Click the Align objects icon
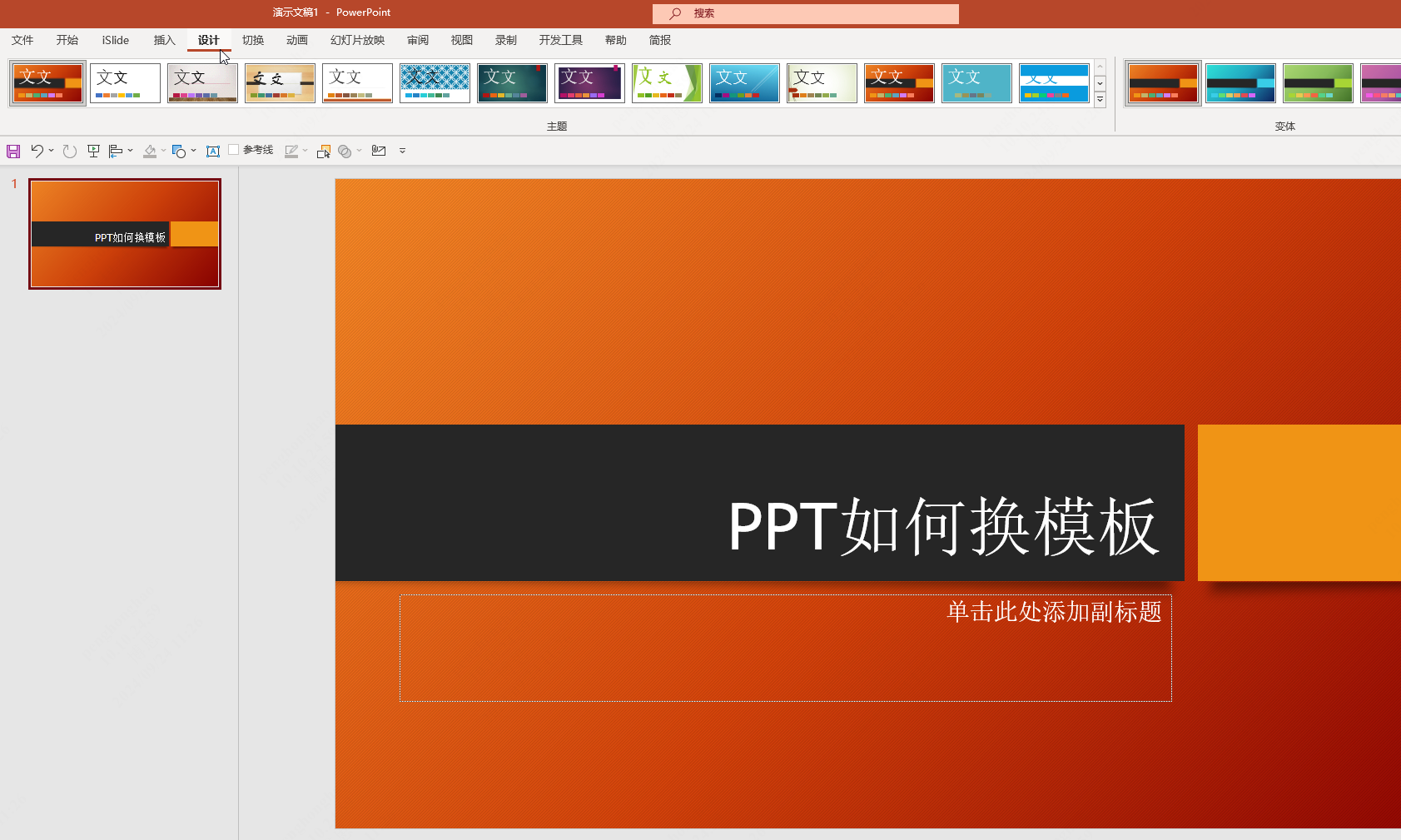 tap(116, 151)
